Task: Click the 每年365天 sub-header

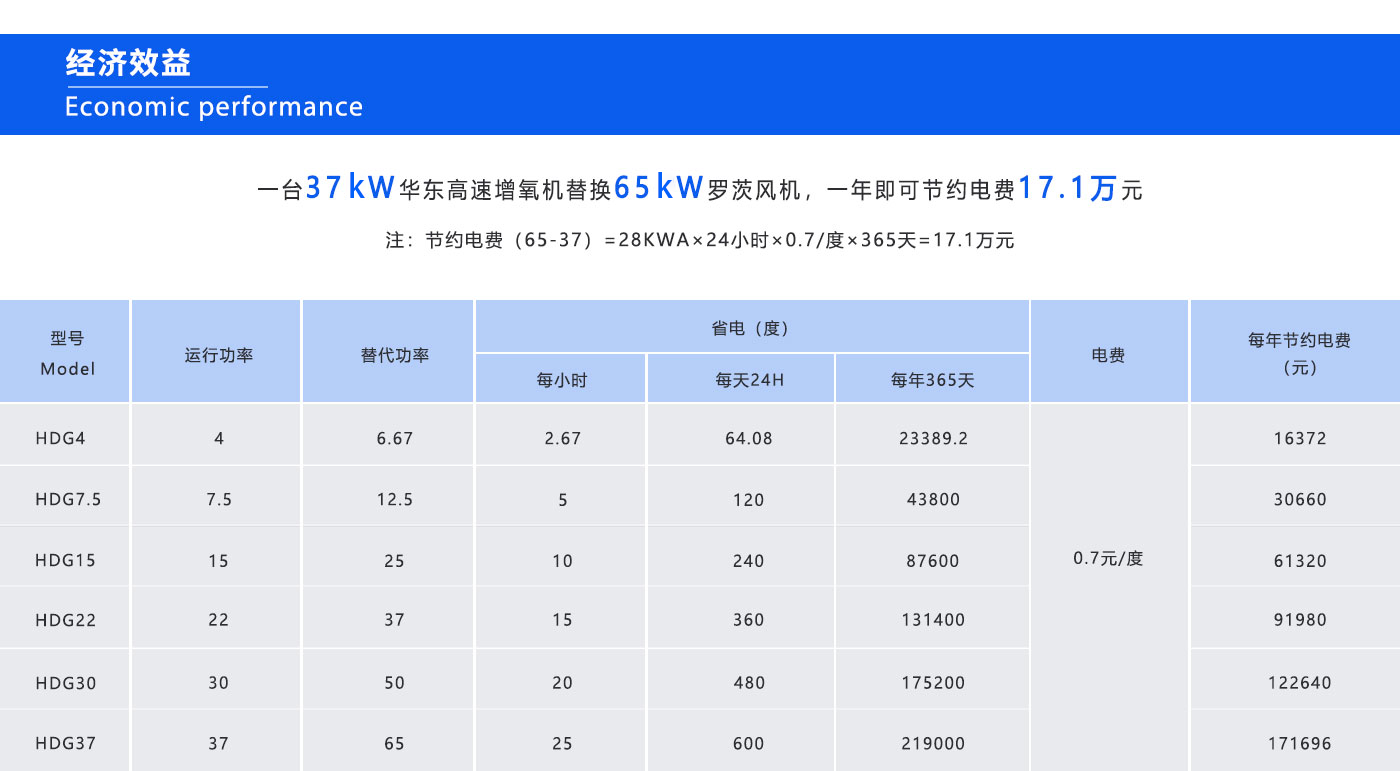Action: coord(932,380)
